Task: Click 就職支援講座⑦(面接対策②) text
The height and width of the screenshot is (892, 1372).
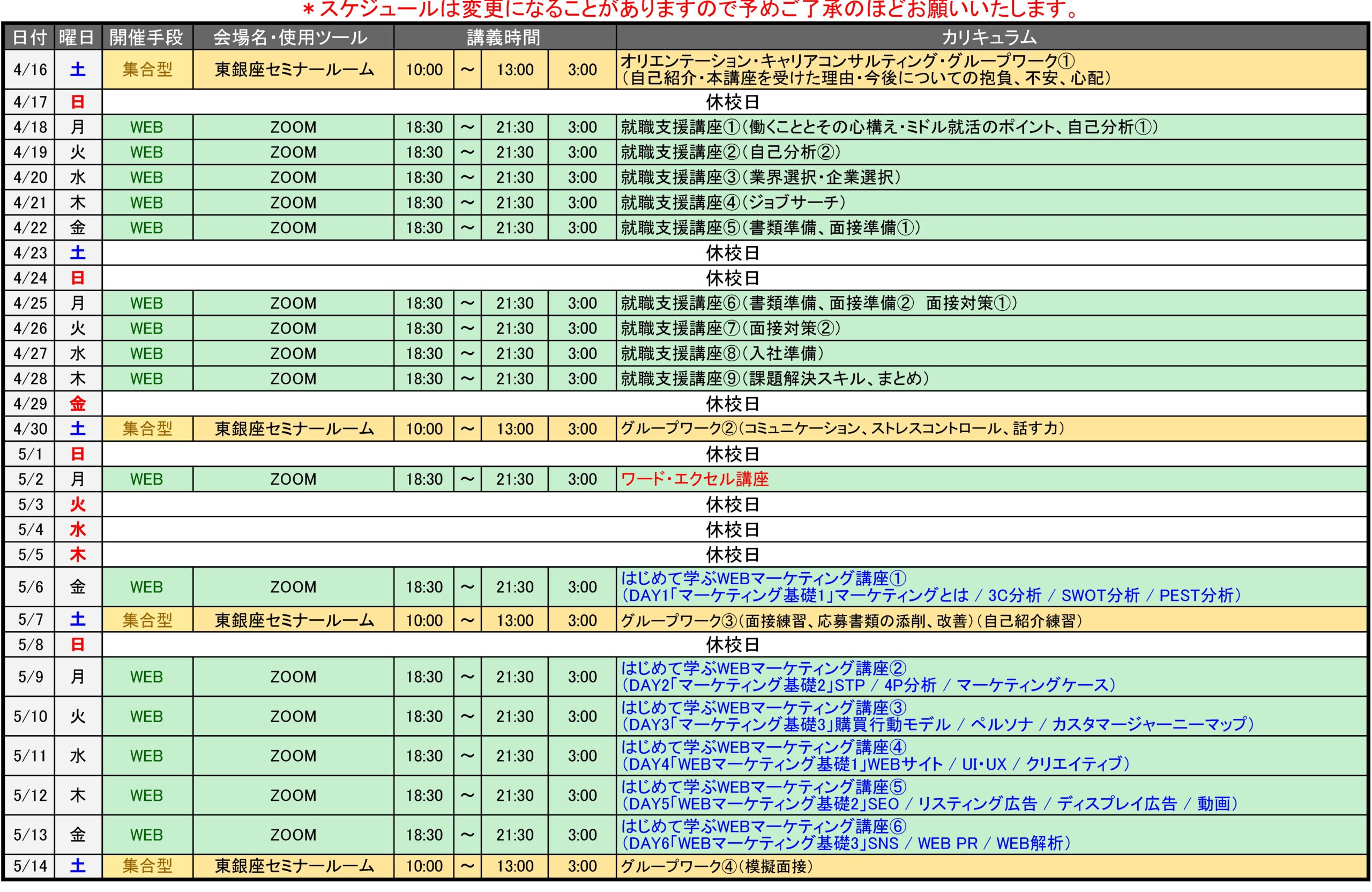Action: pyautogui.click(x=730, y=329)
